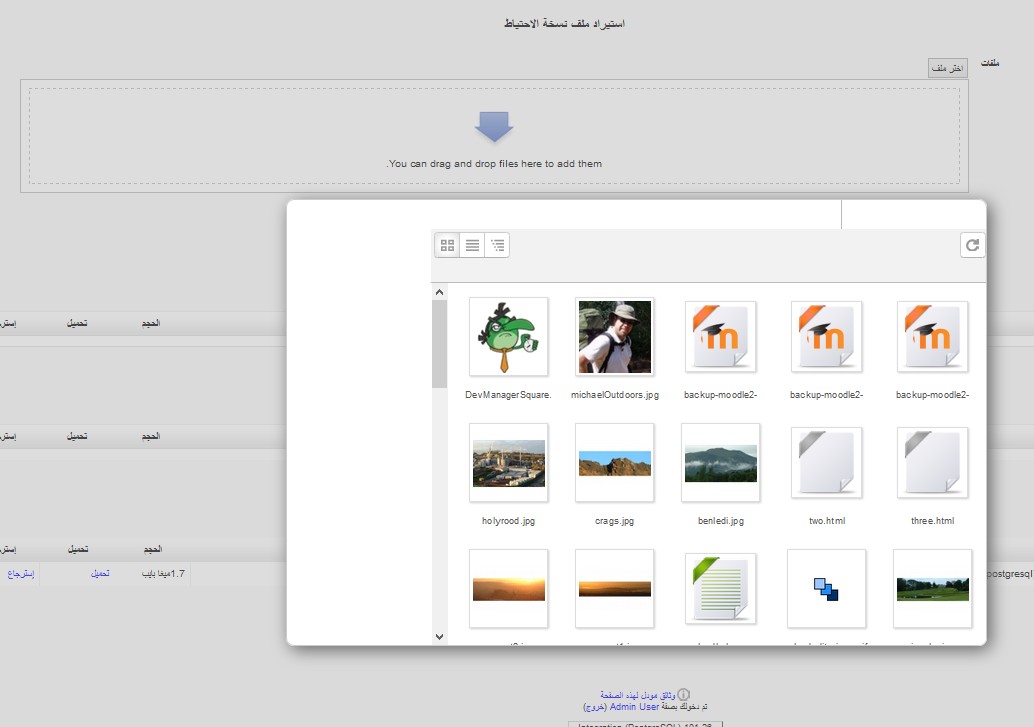Open the وثائق مودل لهذه الصفحة link
The image size is (1034, 727).
tap(638, 695)
